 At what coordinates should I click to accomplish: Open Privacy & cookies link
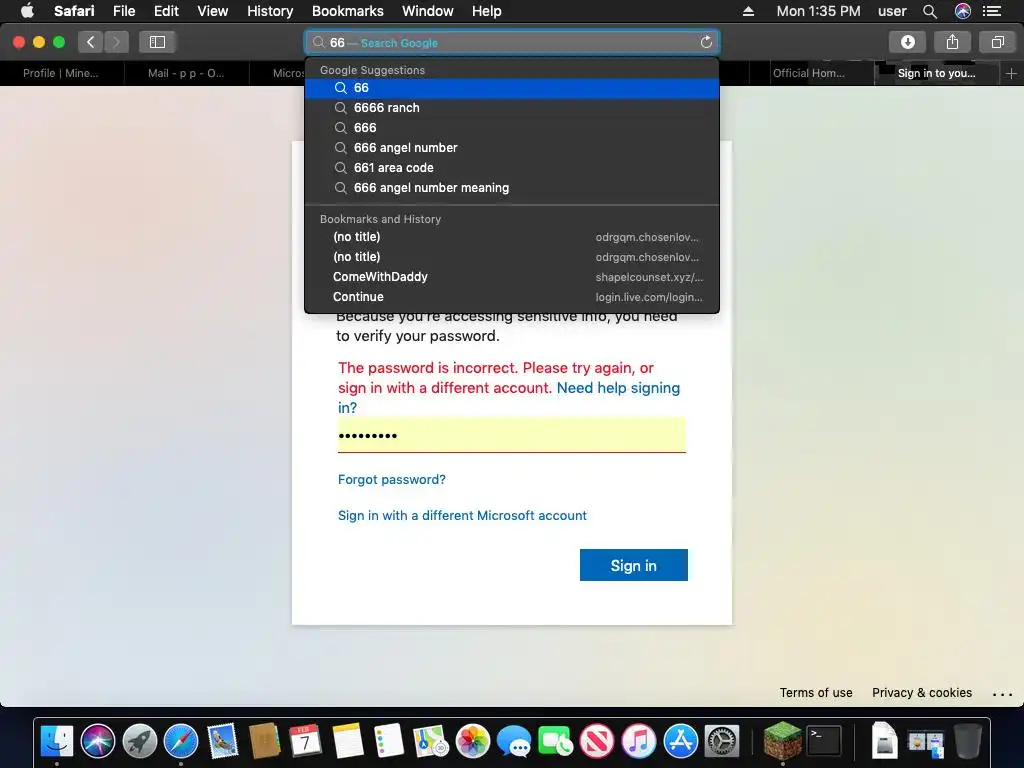click(x=921, y=693)
